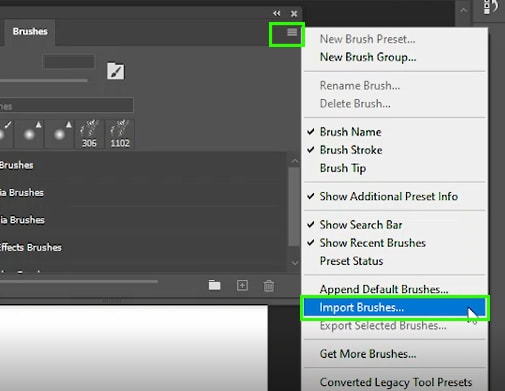Choose Converted Legacy Tool Presets item
Viewport: 505px width, 391px height.
pyautogui.click(x=396, y=382)
